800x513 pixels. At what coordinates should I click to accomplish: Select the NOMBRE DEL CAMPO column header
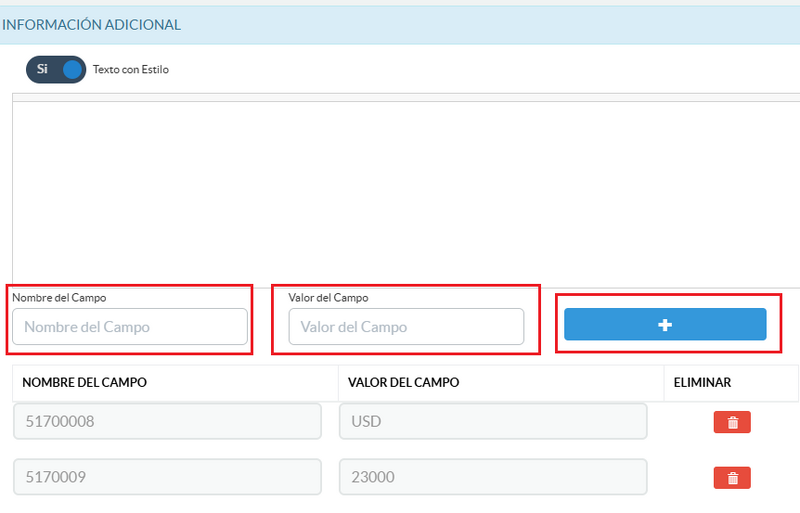85,382
